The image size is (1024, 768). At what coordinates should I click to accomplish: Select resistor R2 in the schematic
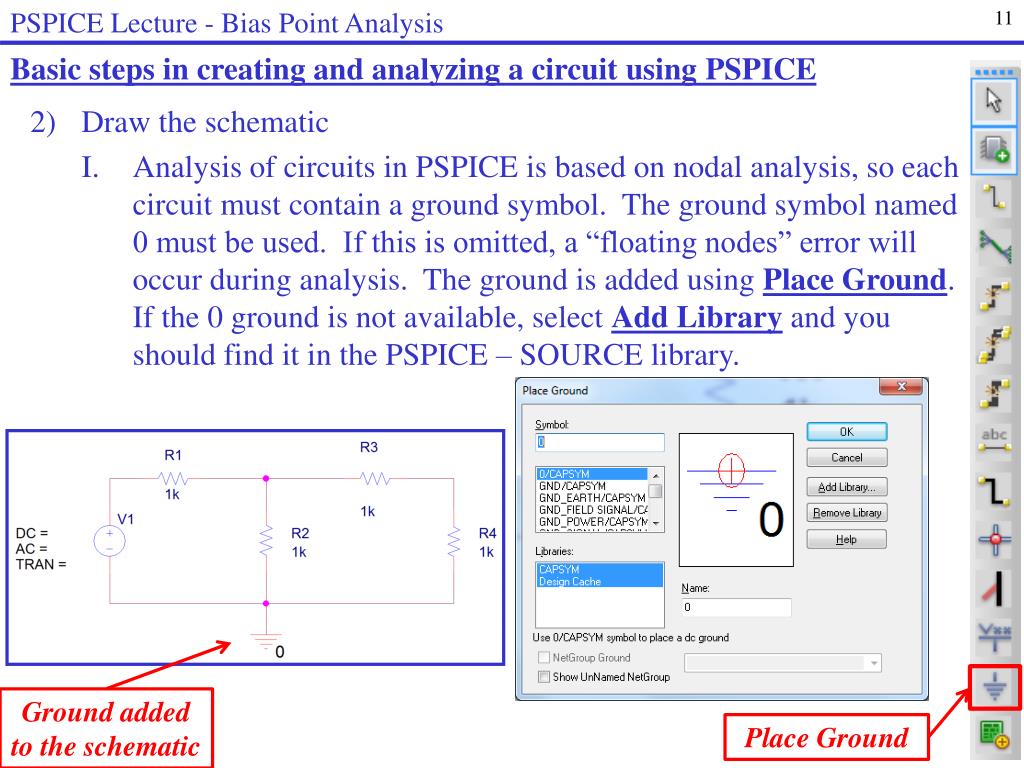(x=266, y=541)
